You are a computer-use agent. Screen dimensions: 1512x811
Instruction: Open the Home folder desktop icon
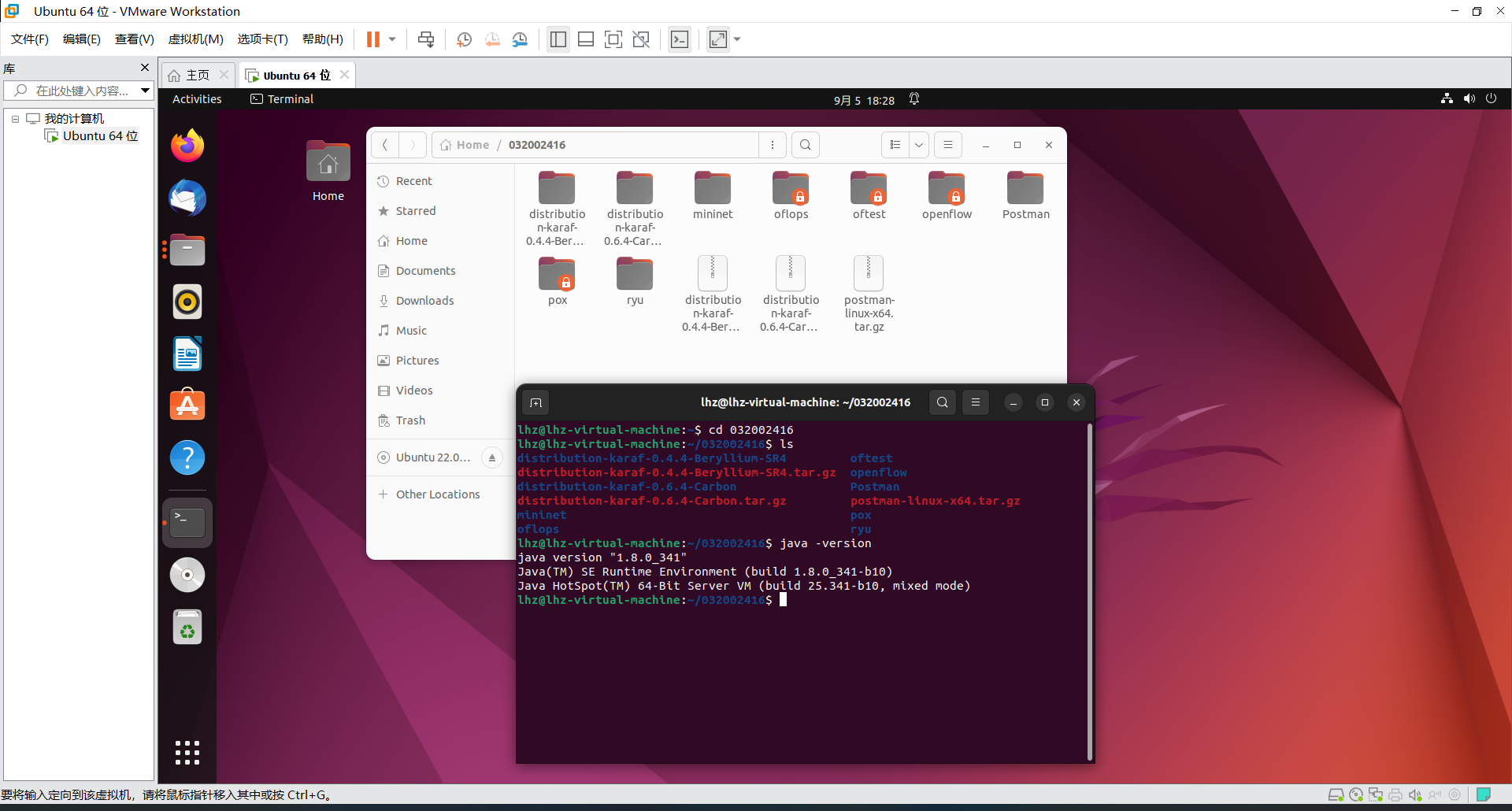[328, 172]
